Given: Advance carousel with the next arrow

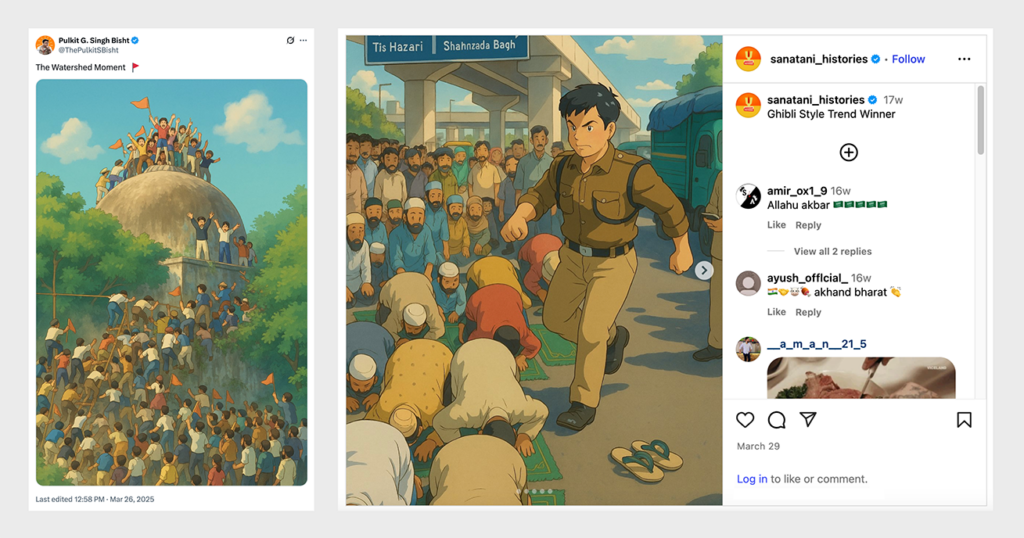Looking at the screenshot, I should (x=704, y=270).
